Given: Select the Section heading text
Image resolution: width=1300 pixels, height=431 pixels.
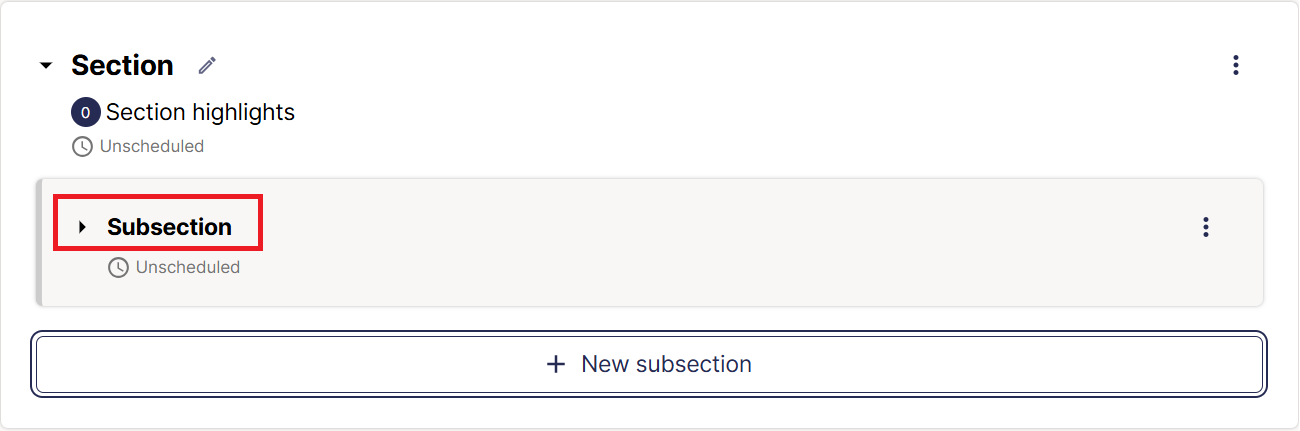Looking at the screenshot, I should [122, 66].
